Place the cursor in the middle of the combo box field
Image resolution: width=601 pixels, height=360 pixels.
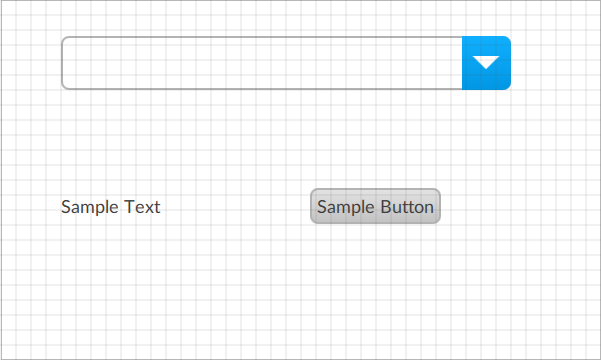(262, 63)
